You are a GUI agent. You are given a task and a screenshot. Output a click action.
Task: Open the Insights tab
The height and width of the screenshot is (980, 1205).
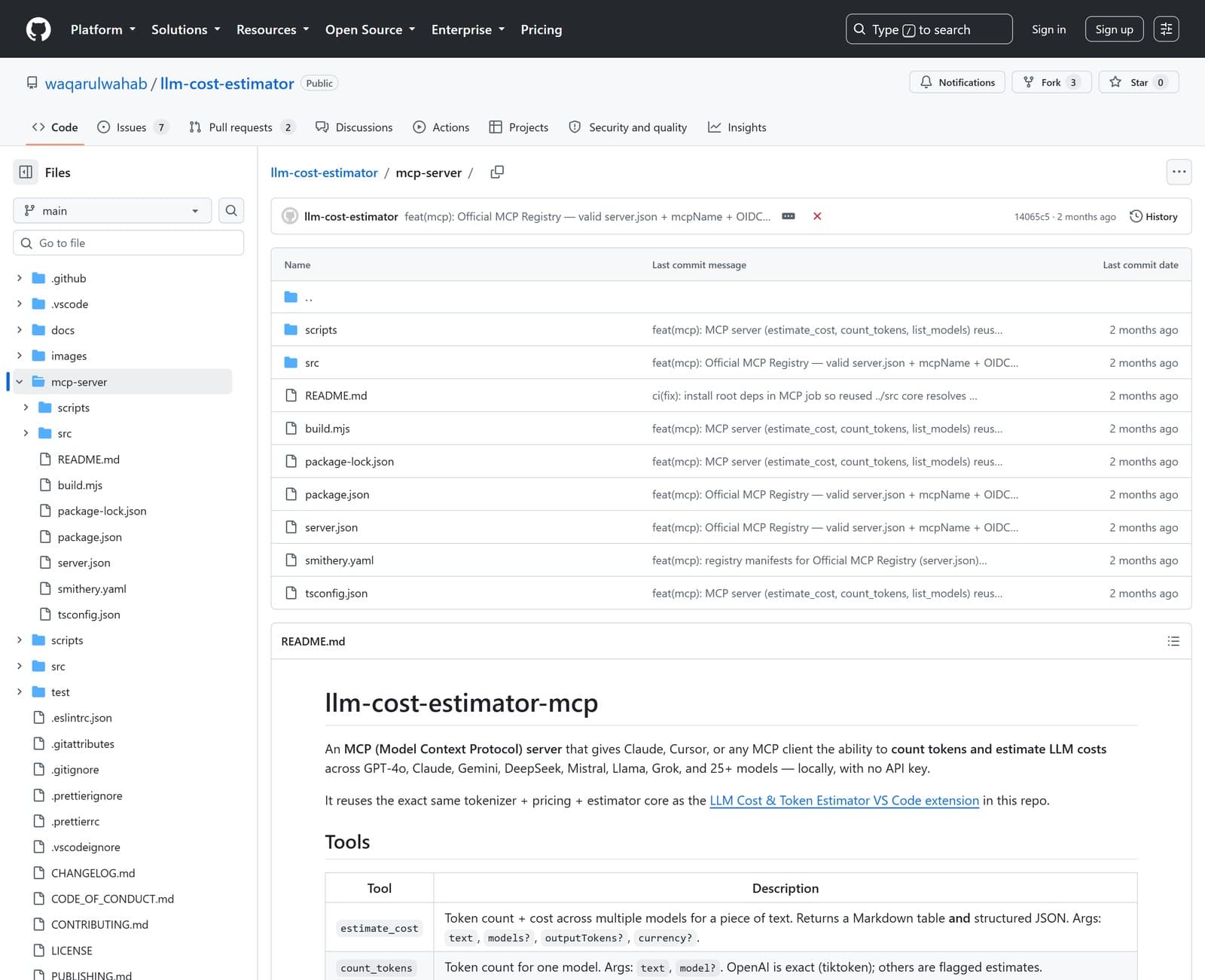point(737,127)
